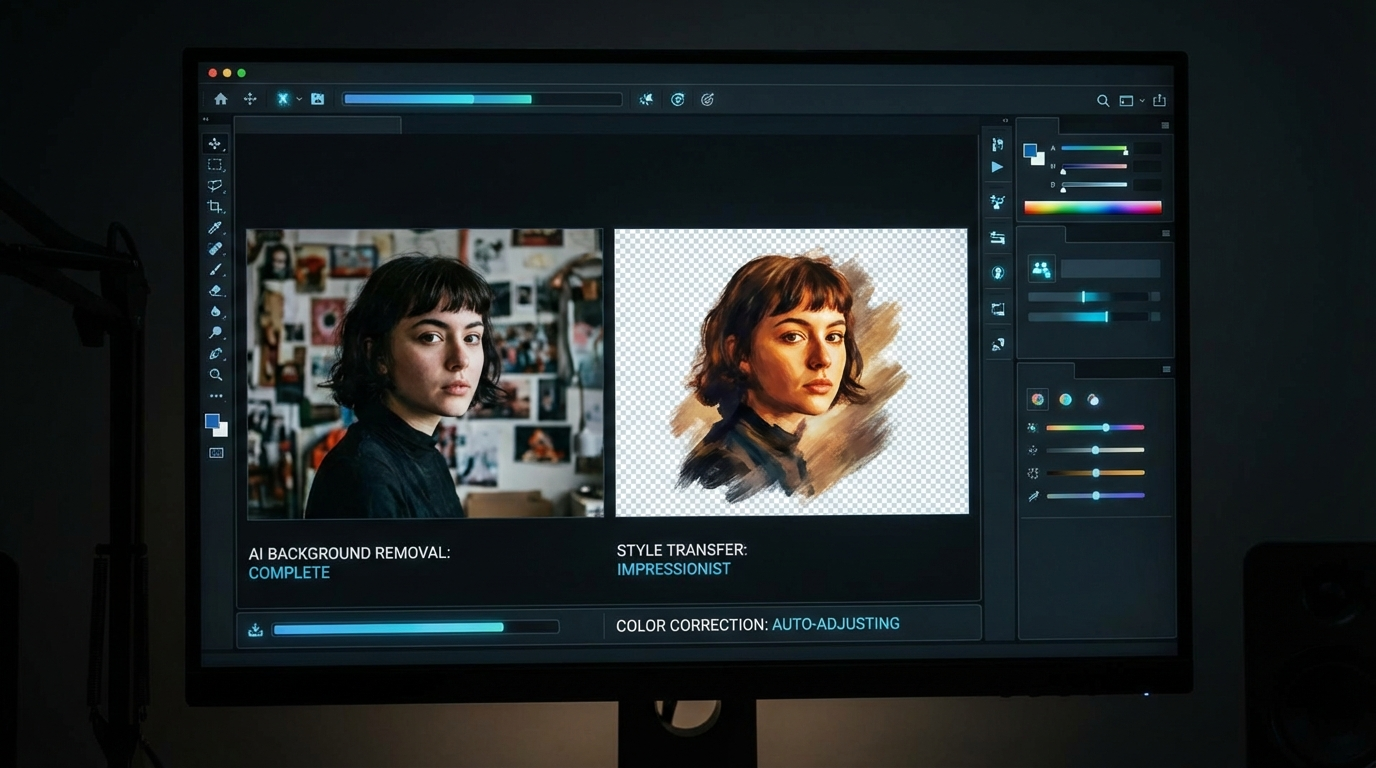Open the Home screen icon in top toolbar
Image resolution: width=1376 pixels, height=768 pixels.
click(x=219, y=99)
